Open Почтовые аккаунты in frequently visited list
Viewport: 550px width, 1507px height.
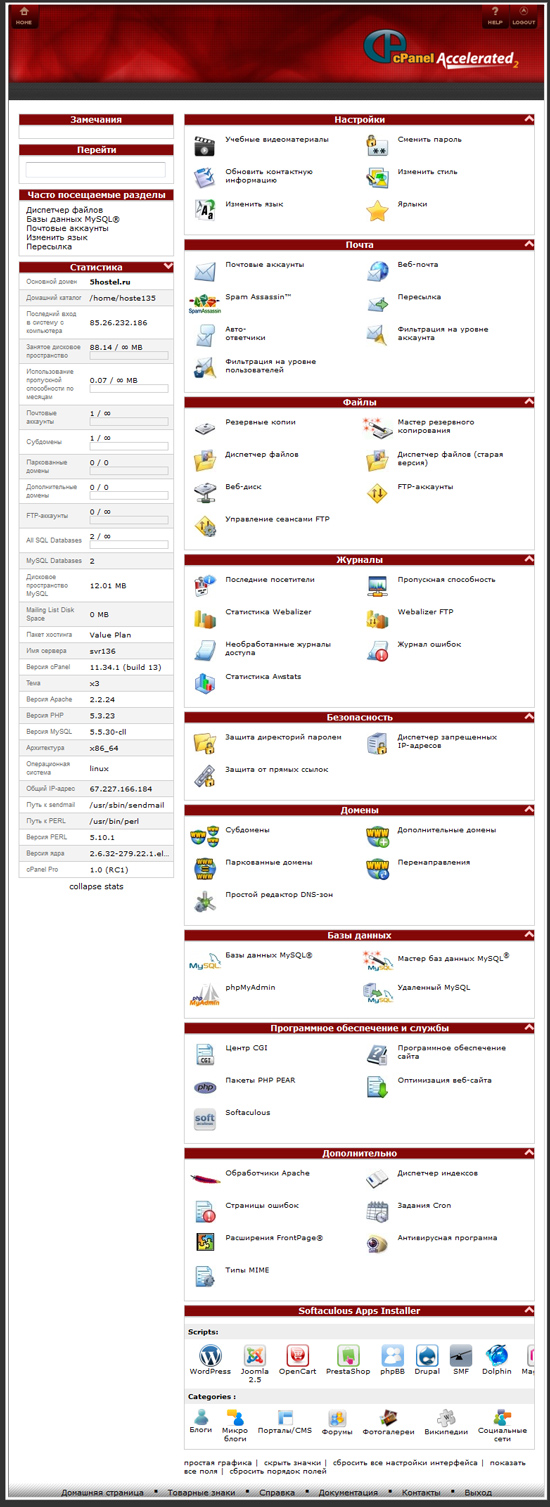67,228
